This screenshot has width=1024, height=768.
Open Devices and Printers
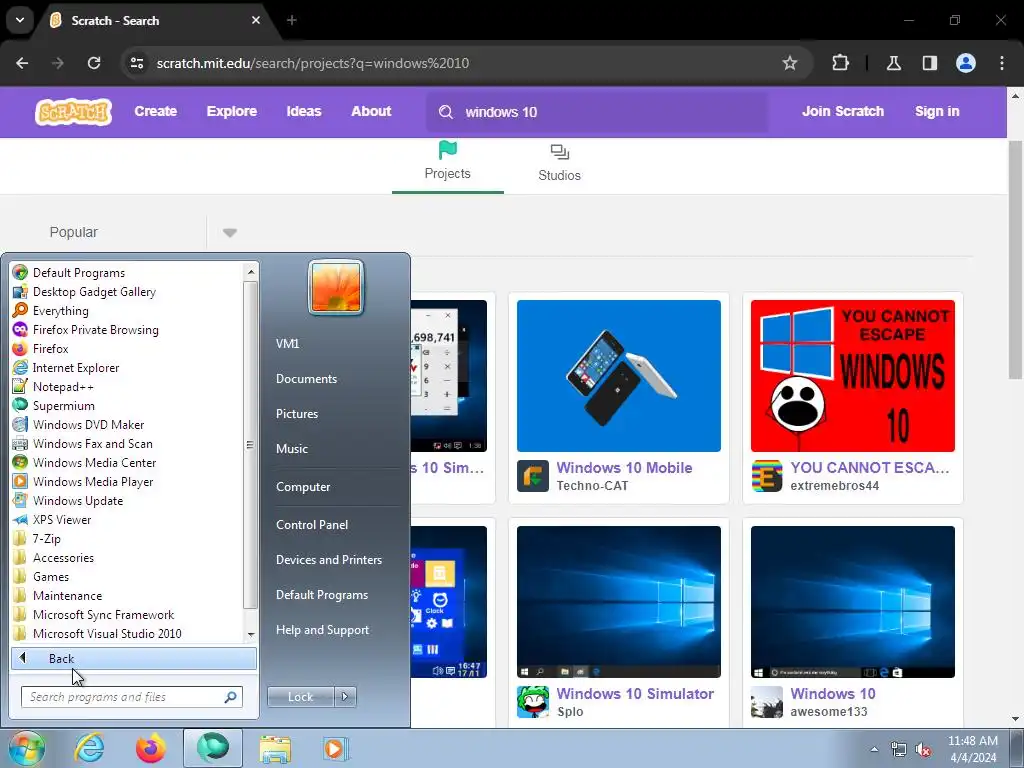(x=328, y=560)
